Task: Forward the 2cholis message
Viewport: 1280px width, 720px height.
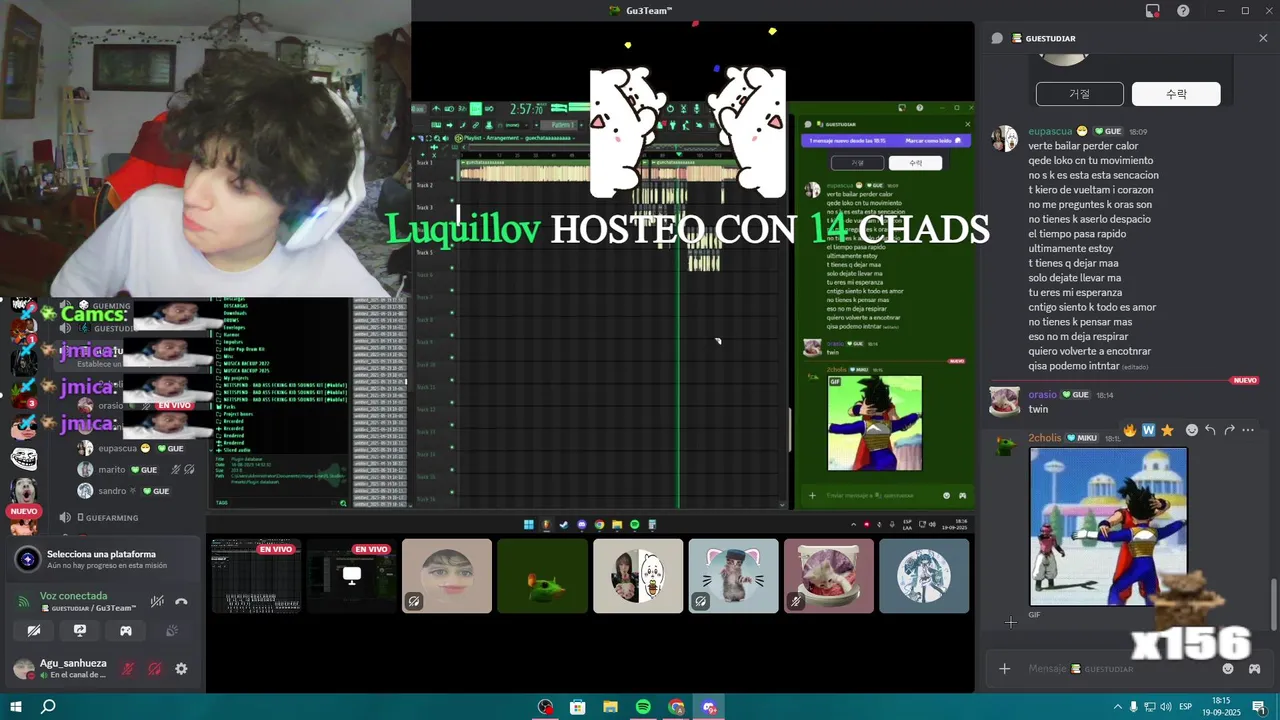Action: (x=1229, y=430)
